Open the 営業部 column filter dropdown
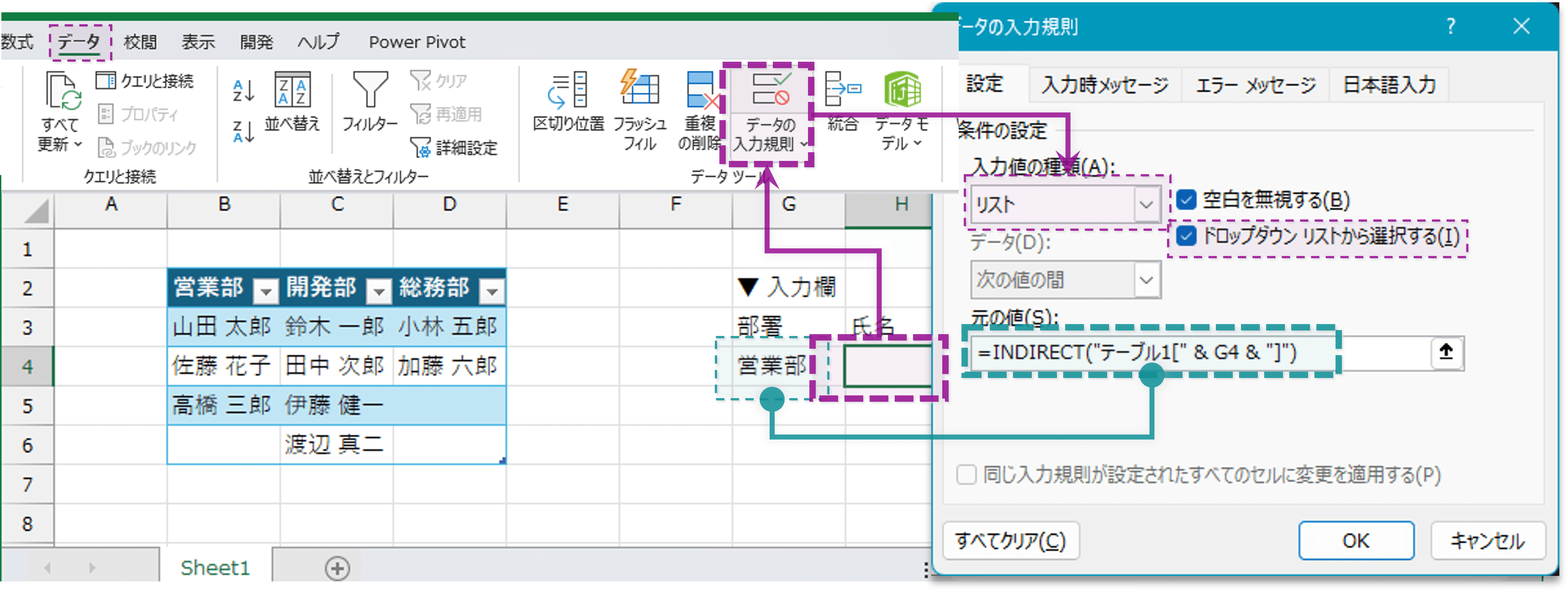 (x=265, y=291)
